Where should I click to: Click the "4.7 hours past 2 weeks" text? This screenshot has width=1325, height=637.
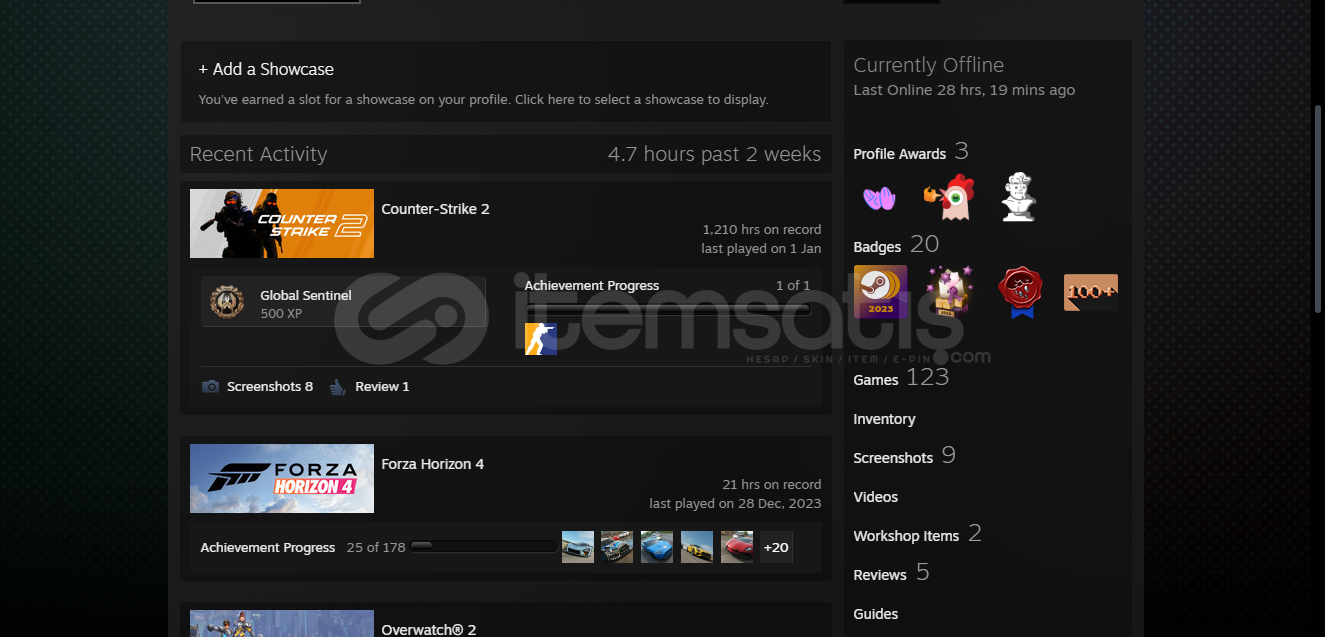pyautogui.click(x=715, y=154)
